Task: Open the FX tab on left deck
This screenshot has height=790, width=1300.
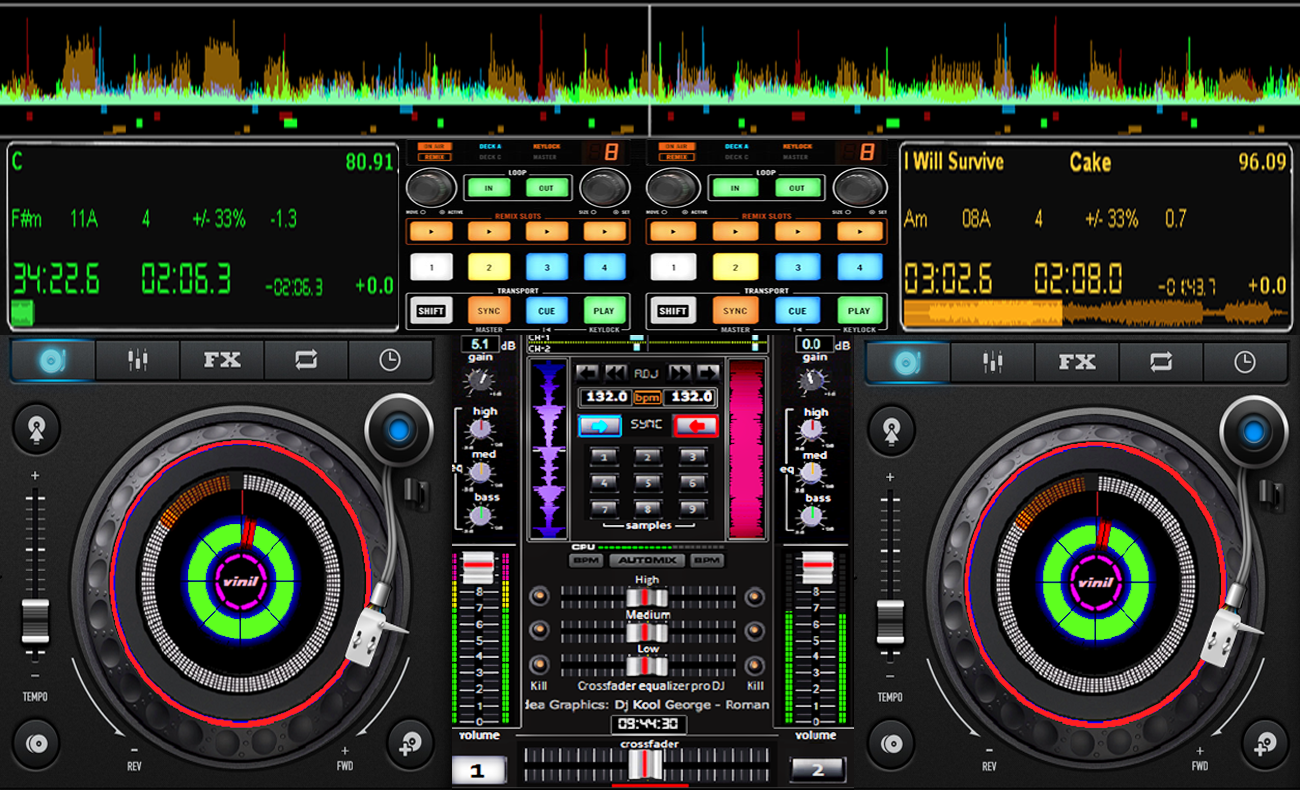Action: point(222,361)
